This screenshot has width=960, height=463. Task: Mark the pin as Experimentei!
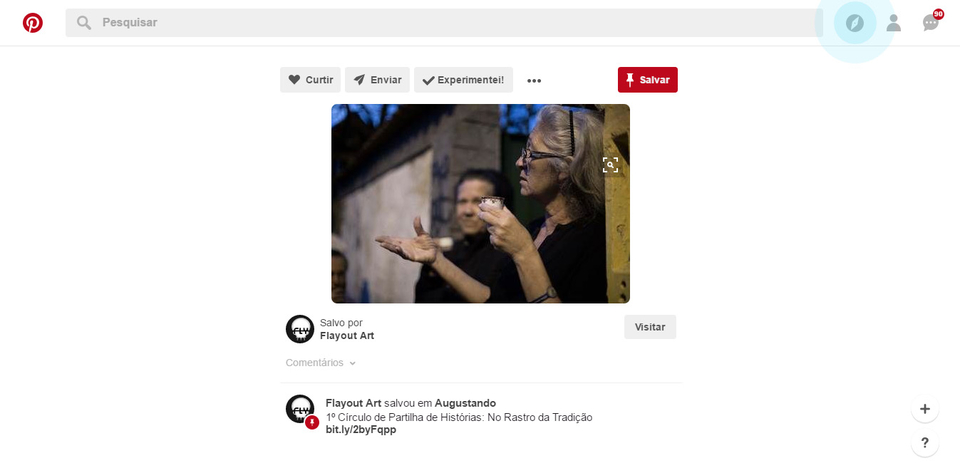[x=463, y=80]
